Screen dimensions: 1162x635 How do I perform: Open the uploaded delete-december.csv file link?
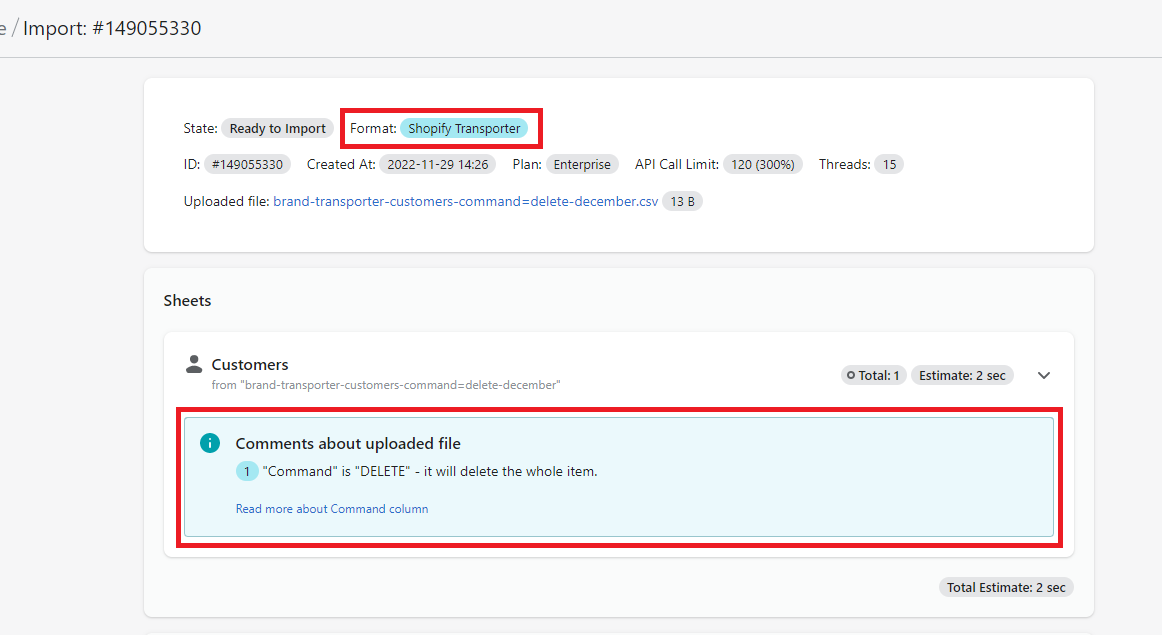pos(465,201)
